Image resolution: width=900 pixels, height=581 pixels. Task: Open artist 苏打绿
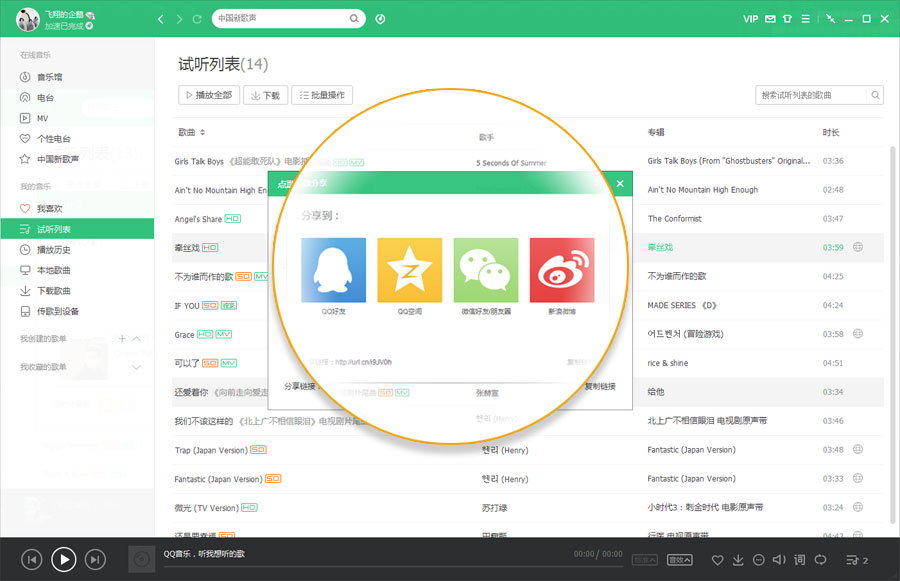(494, 508)
